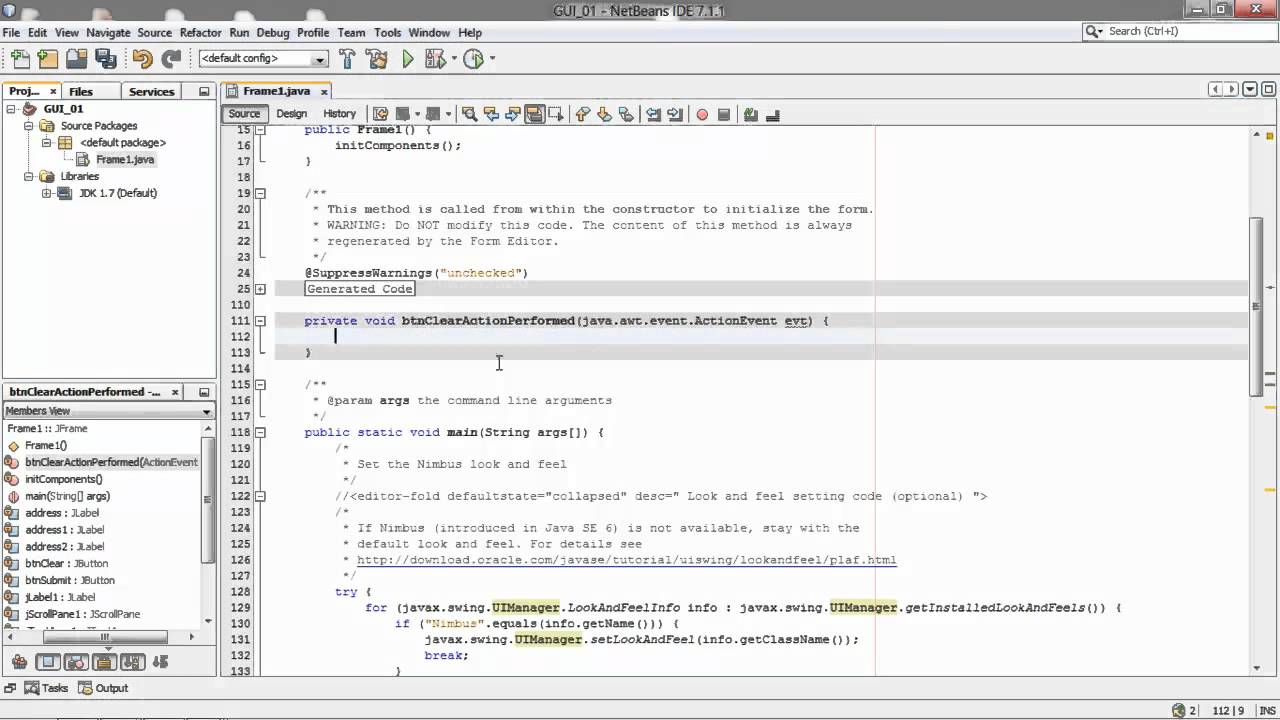Image resolution: width=1280 pixels, height=720 pixels.
Task: Open the Tools menu
Action: (x=387, y=32)
